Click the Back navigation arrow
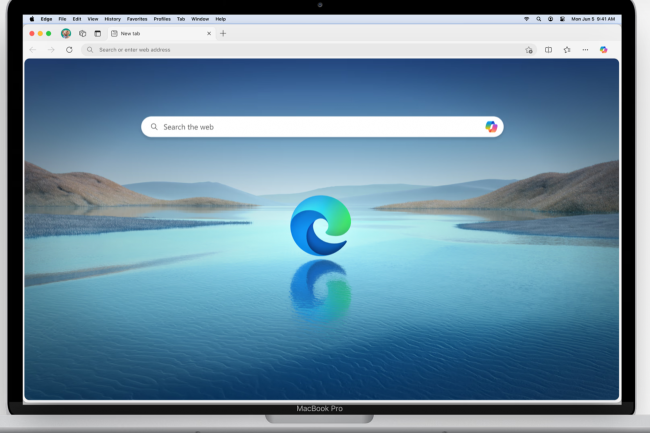 click(x=32, y=49)
